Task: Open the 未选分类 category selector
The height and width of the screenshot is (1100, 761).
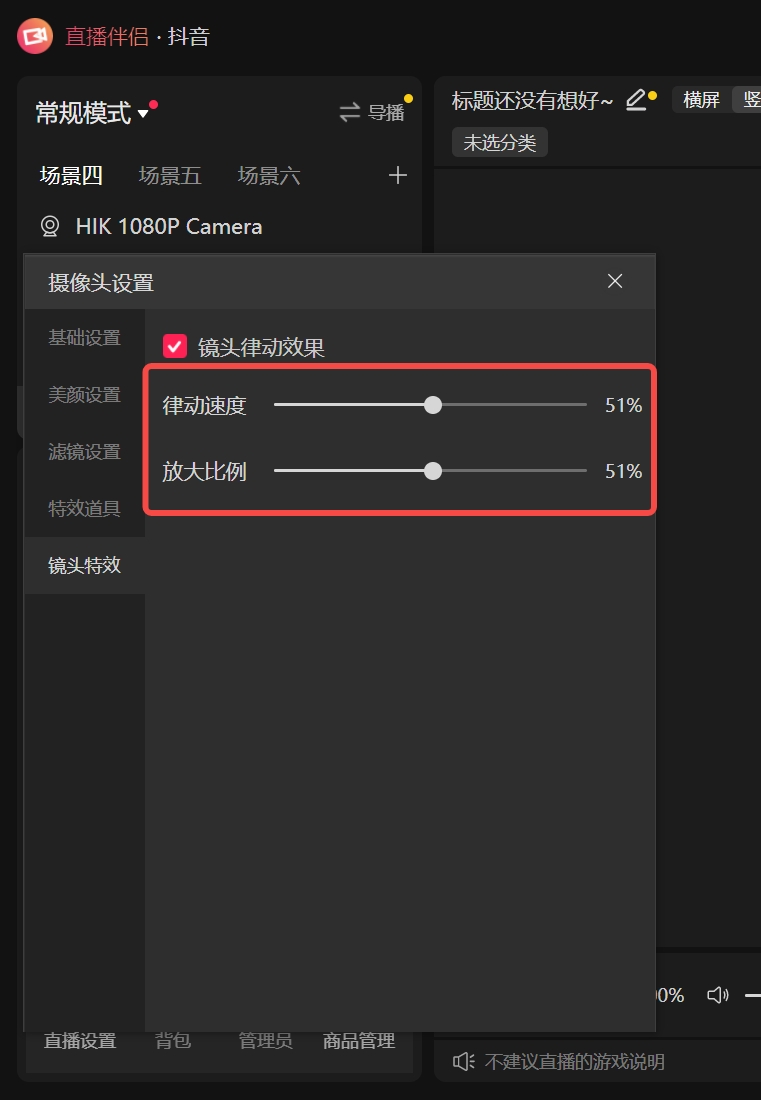Action: click(x=500, y=143)
